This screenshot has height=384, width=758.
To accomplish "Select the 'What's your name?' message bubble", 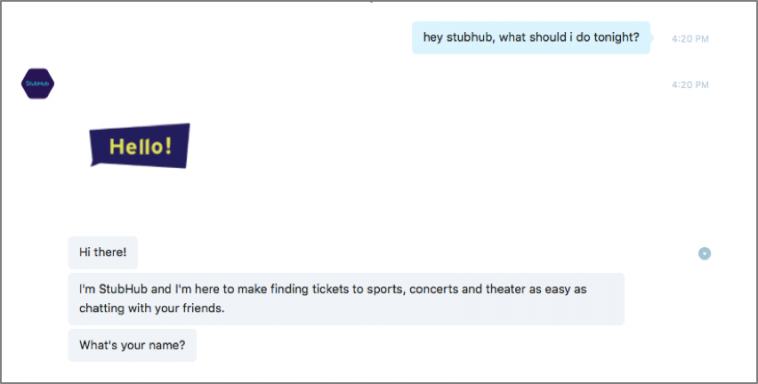I will pyautogui.click(x=132, y=345).
